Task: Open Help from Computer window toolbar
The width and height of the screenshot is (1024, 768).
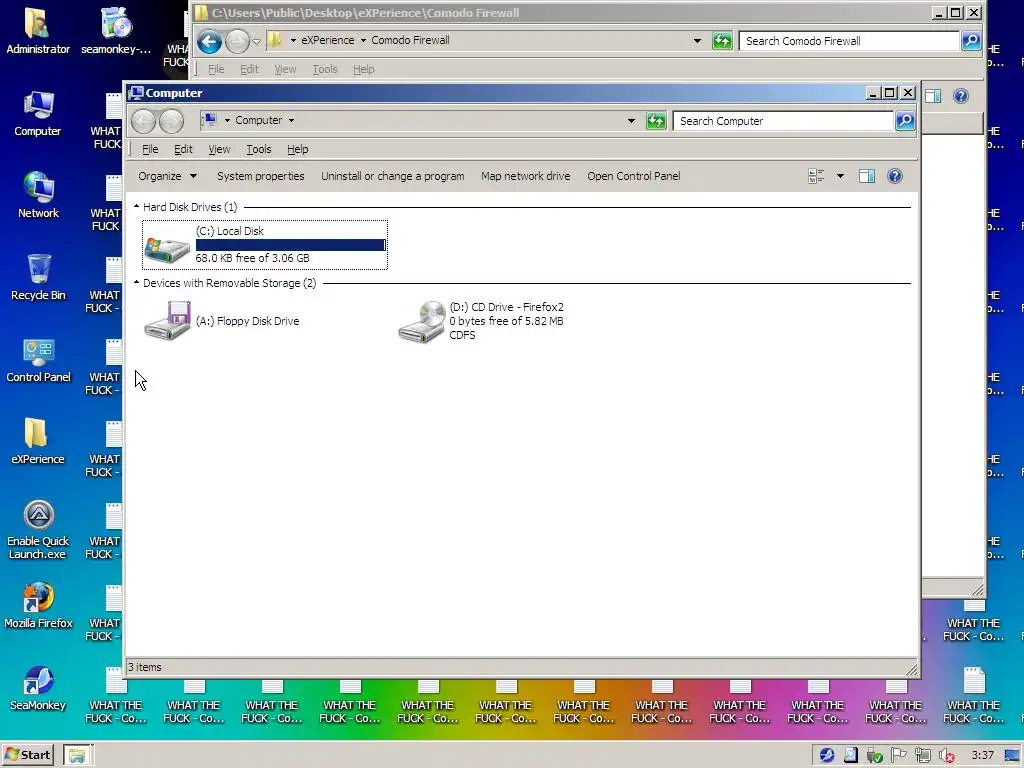Action: pos(895,176)
